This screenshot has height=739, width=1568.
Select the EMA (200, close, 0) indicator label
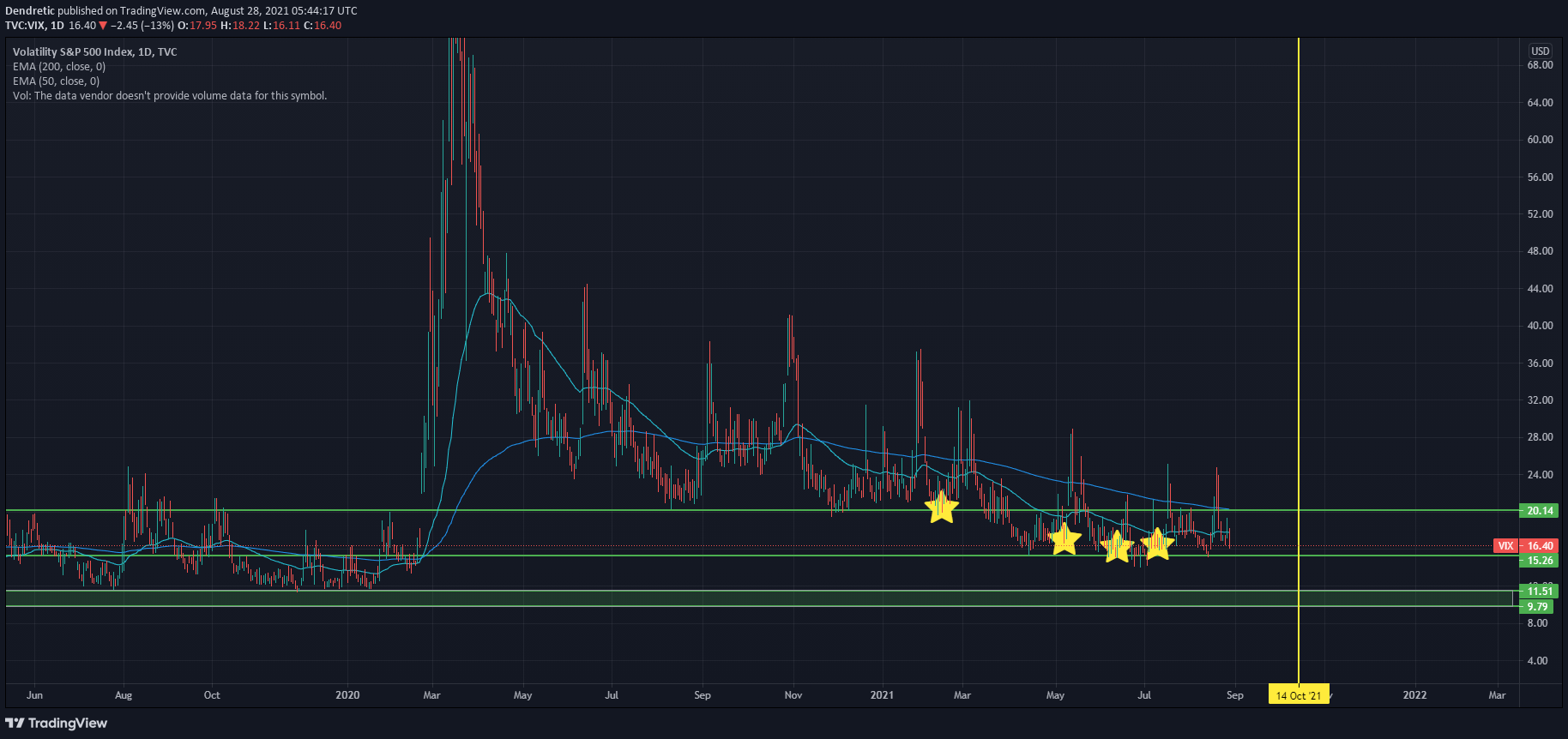click(59, 66)
